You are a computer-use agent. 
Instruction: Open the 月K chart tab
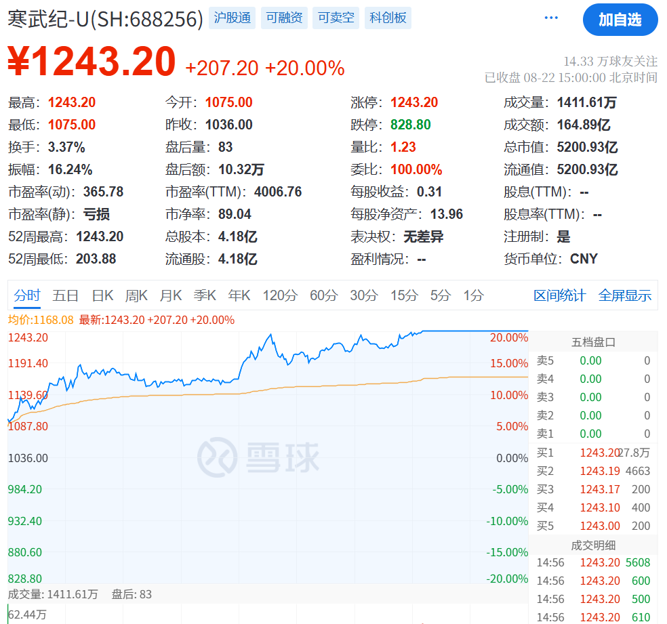coord(171,295)
